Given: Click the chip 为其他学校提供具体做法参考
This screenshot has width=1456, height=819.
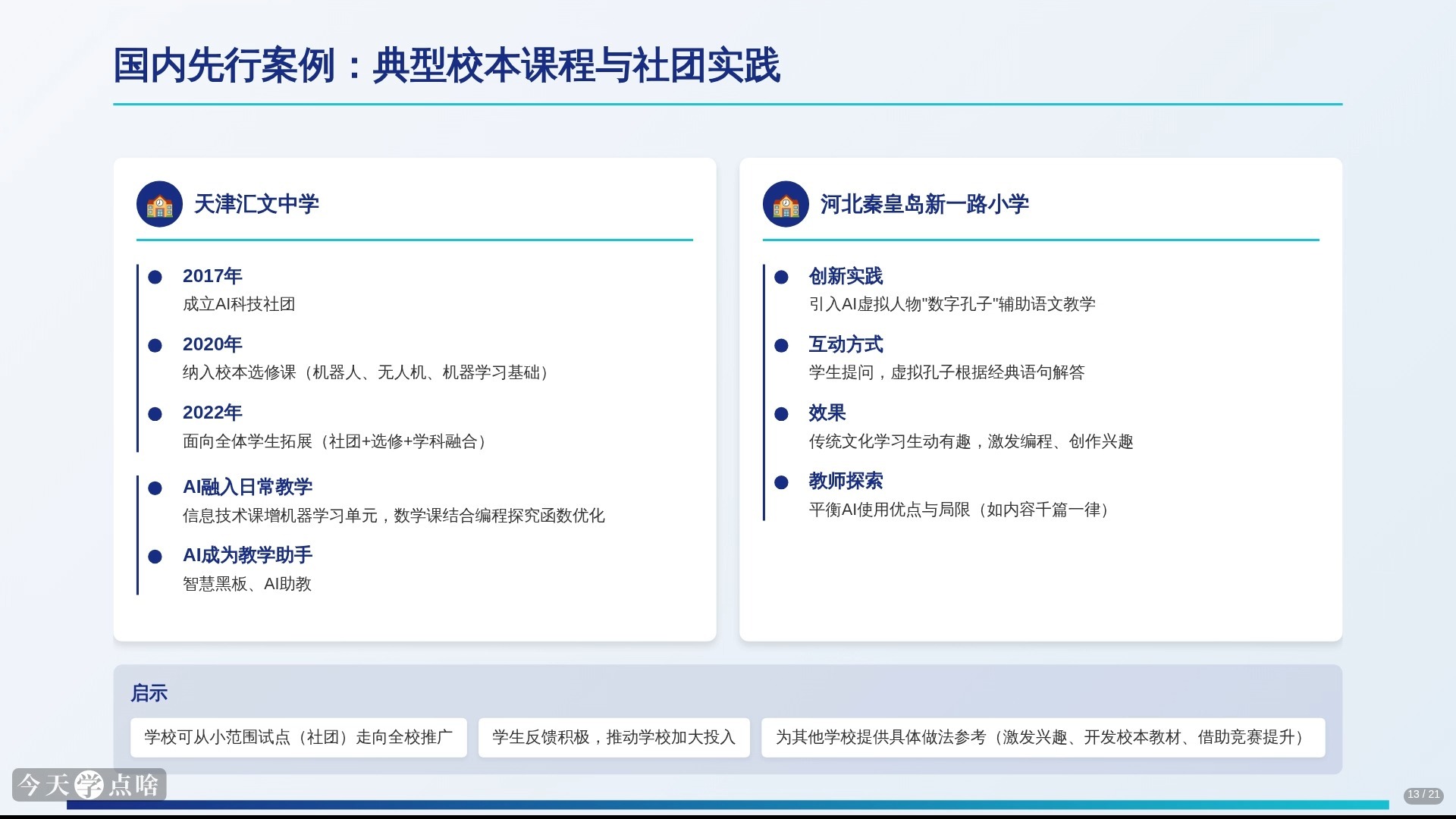Looking at the screenshot, I should 1043,738.
